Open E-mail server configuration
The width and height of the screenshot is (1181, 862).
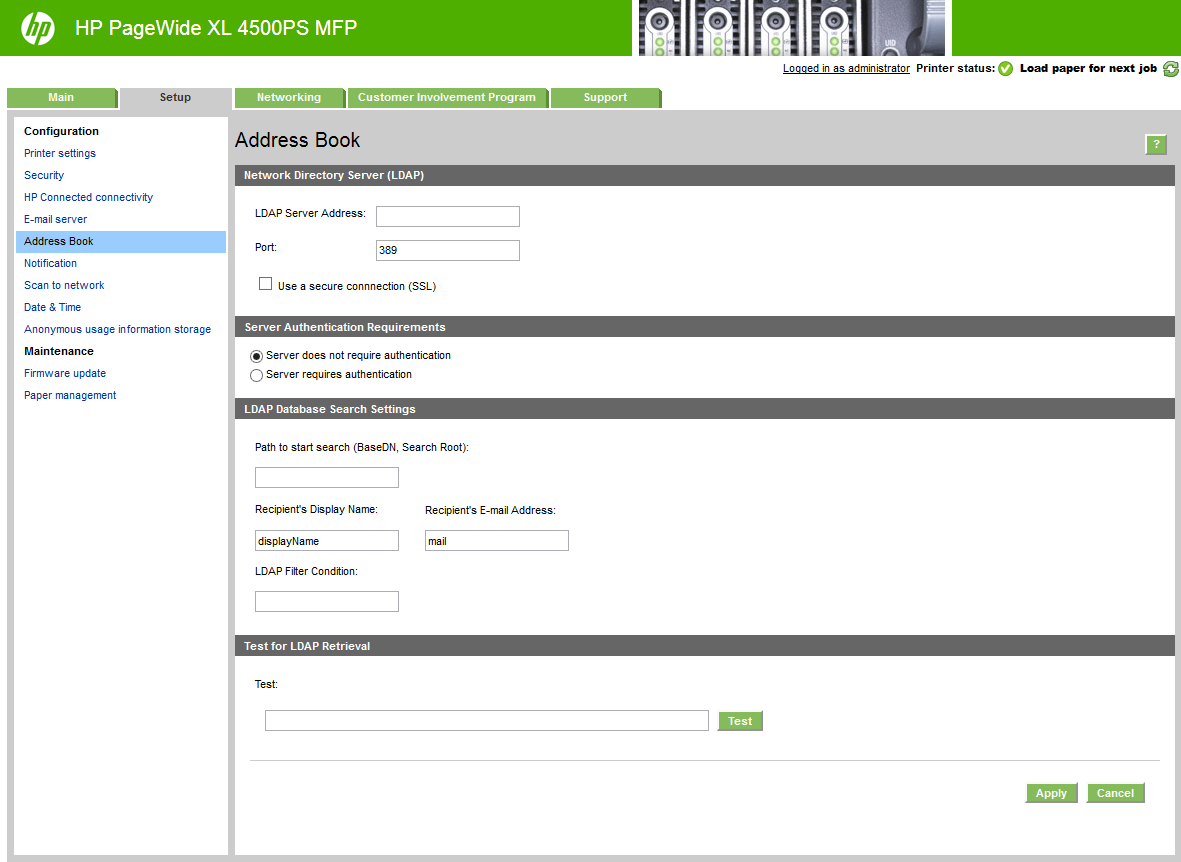(x=55, y=219)
